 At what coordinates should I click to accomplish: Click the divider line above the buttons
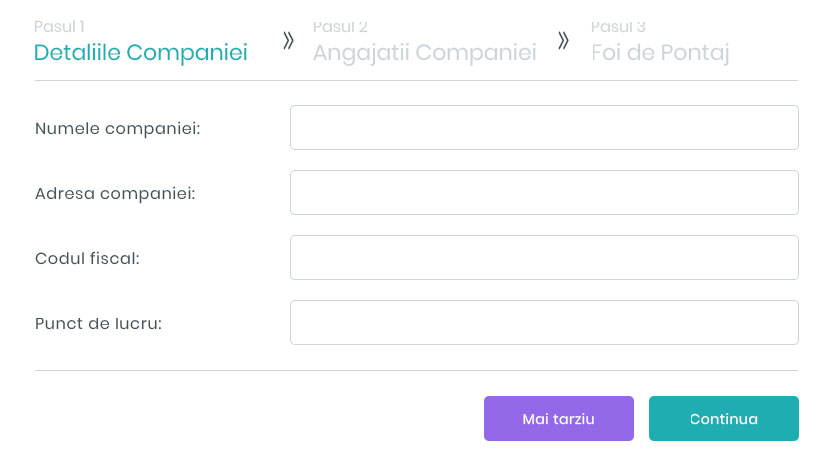pyautogui.click(x=416, y=370)
